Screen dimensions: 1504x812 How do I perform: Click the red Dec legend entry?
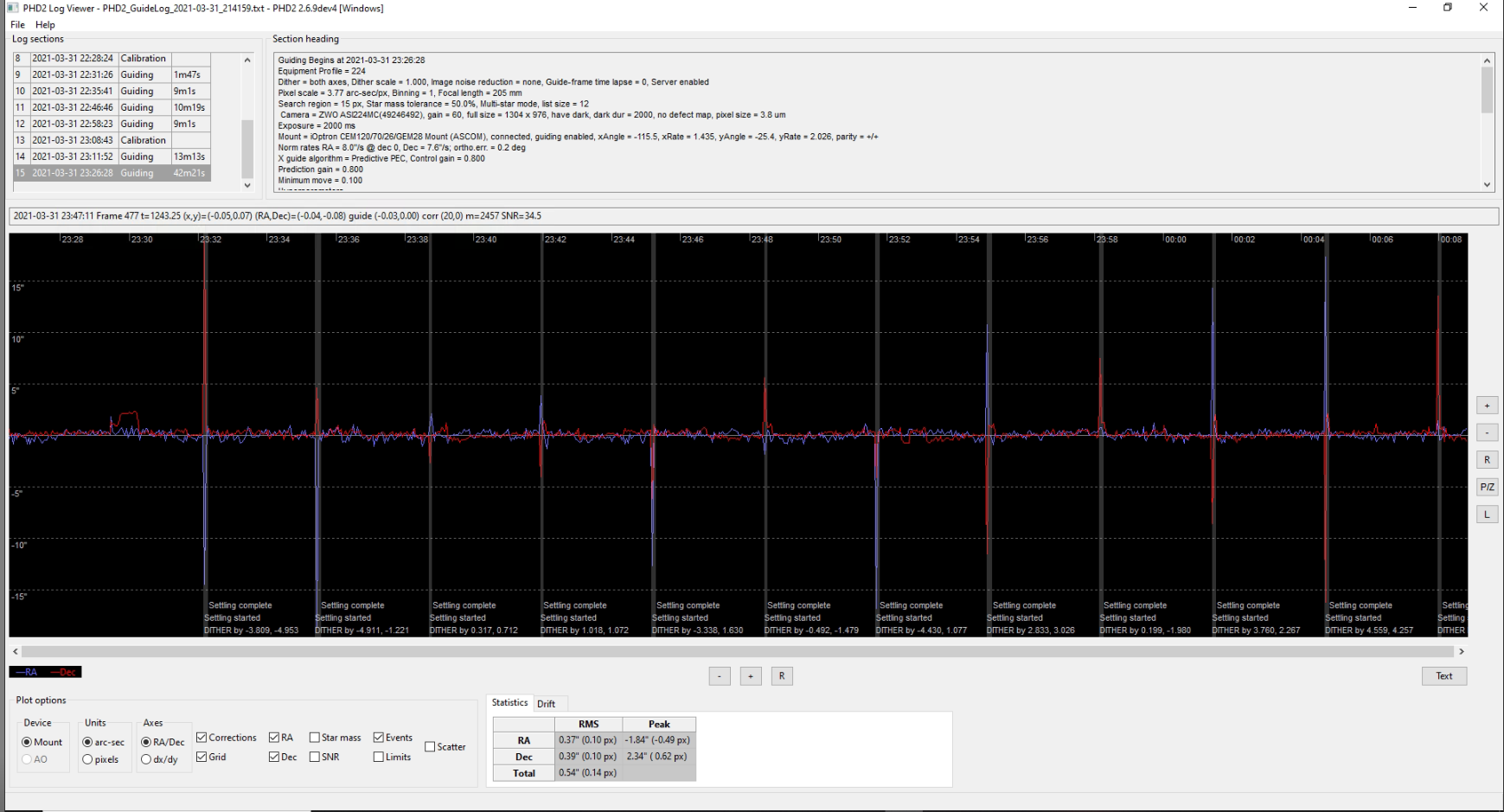64,672
